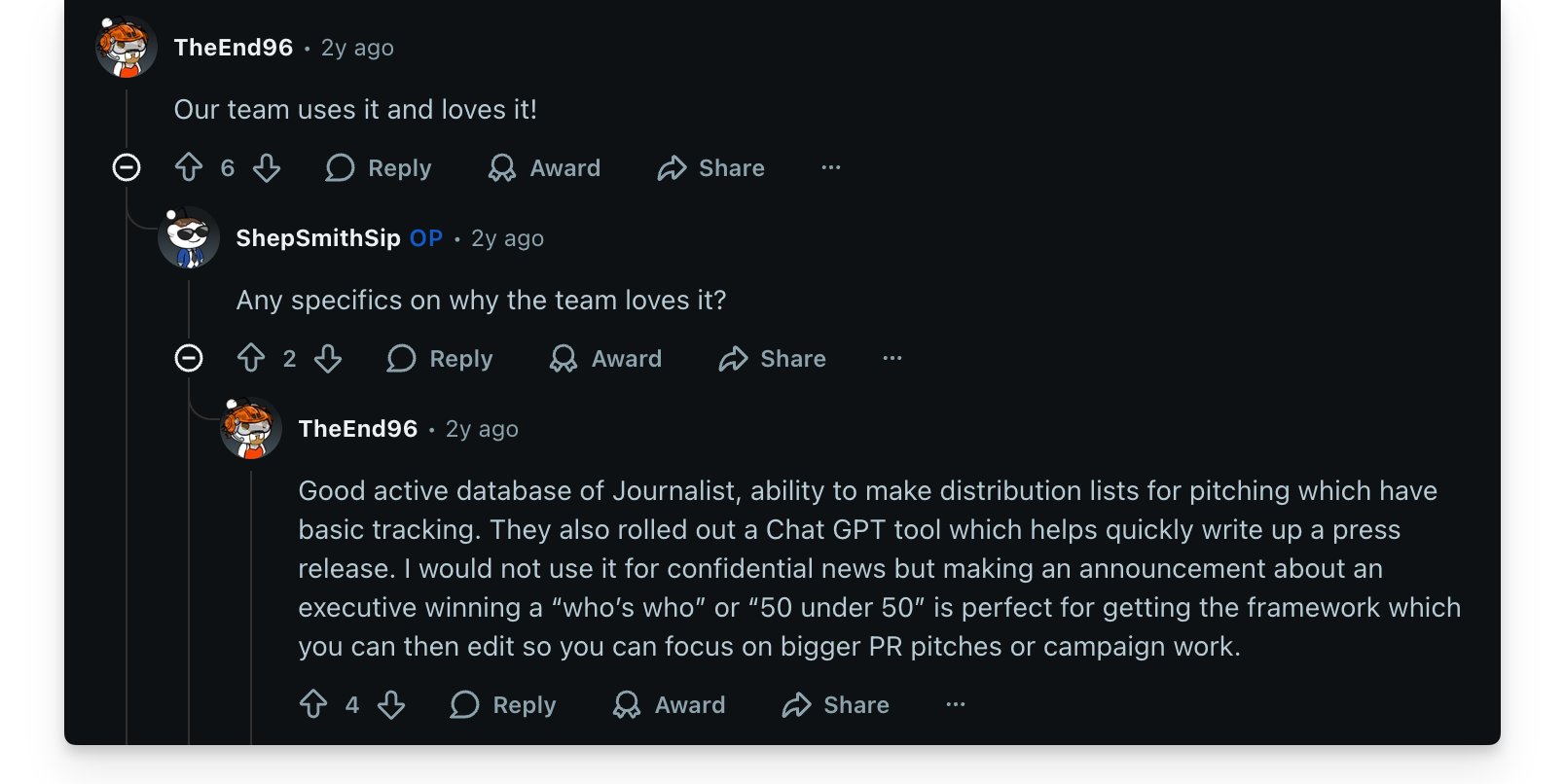Share the "Good active database" comment

[836, 705]
